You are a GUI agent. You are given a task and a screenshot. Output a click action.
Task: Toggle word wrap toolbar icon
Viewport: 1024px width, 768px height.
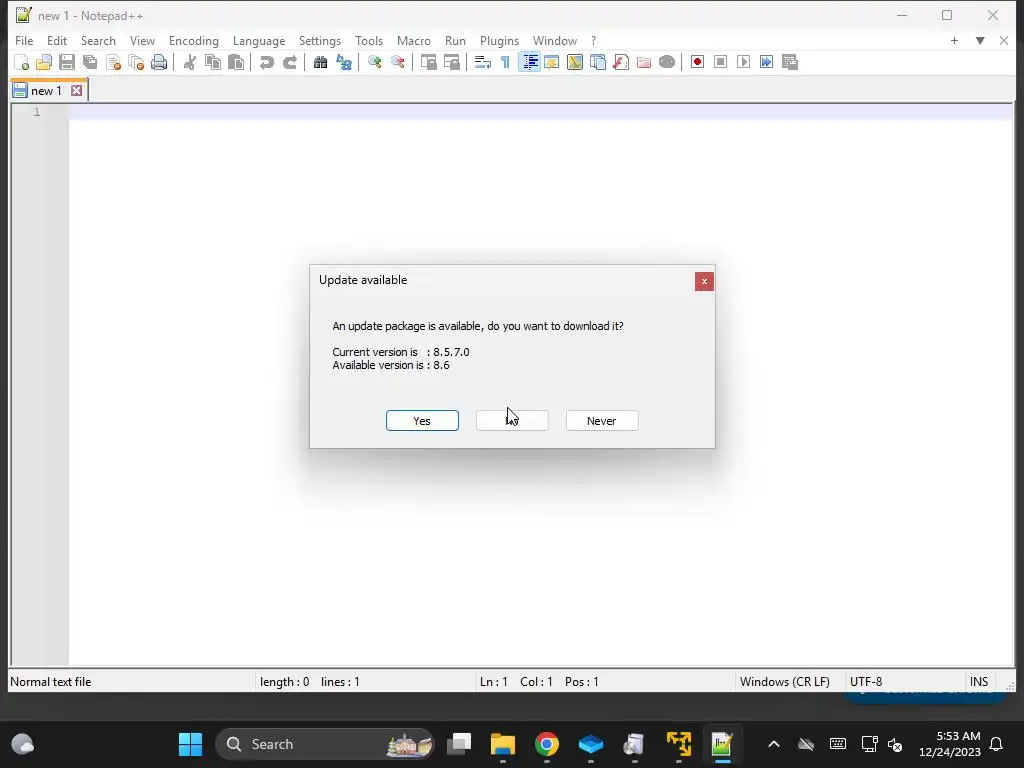tap(483, 62)
